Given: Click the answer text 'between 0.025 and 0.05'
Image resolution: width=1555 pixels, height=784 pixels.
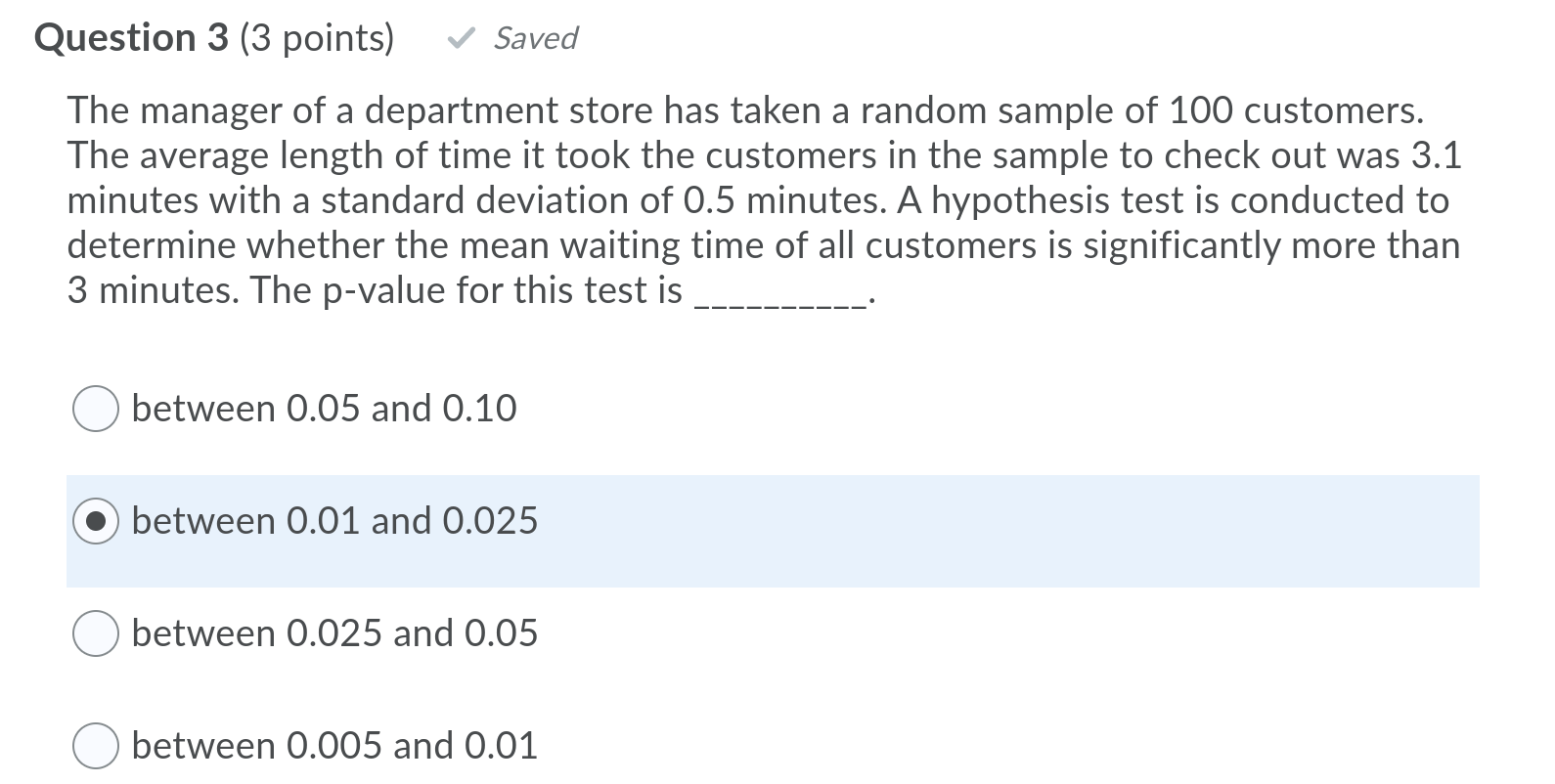Looking at the screenshot, I should (x=333, y=633).
